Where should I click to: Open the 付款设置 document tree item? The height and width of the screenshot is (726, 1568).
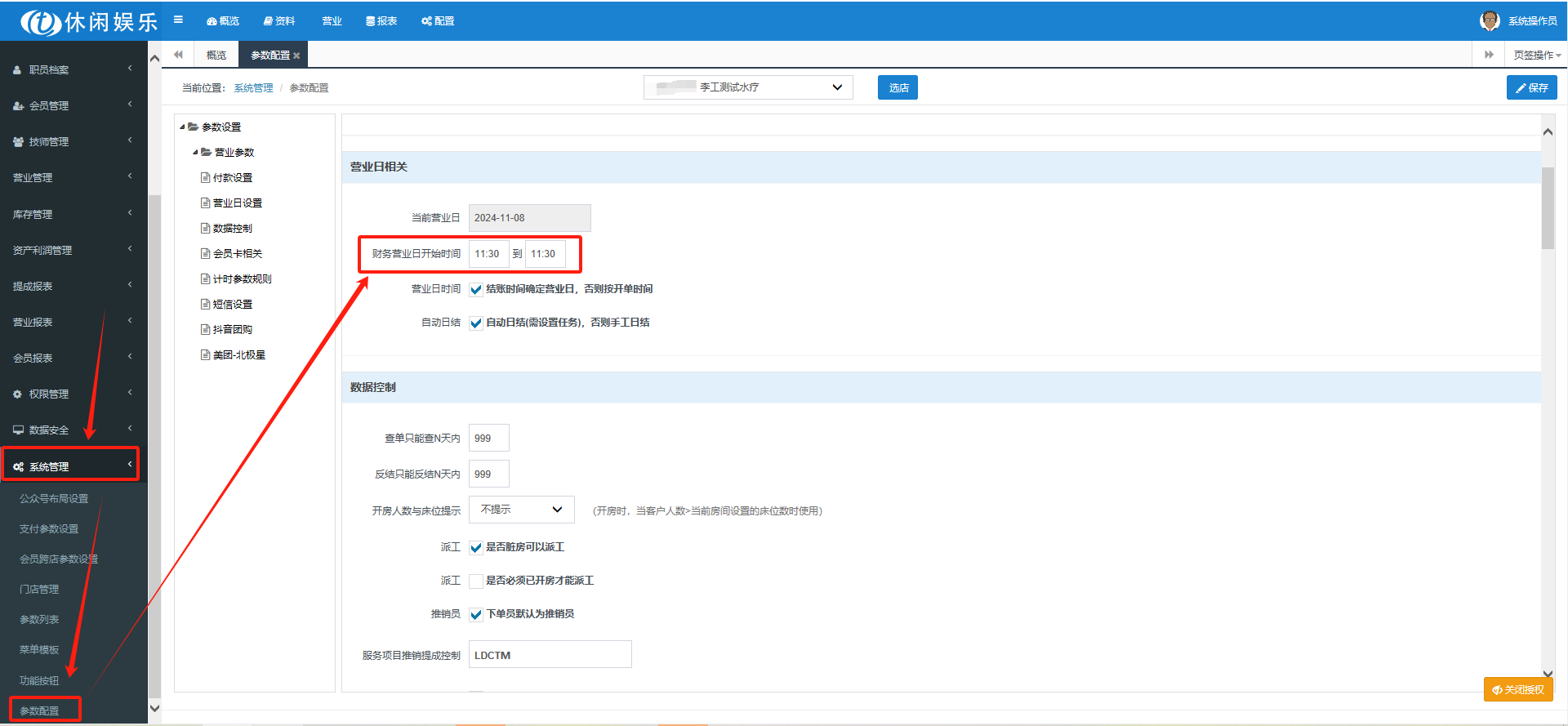point(232,177)
